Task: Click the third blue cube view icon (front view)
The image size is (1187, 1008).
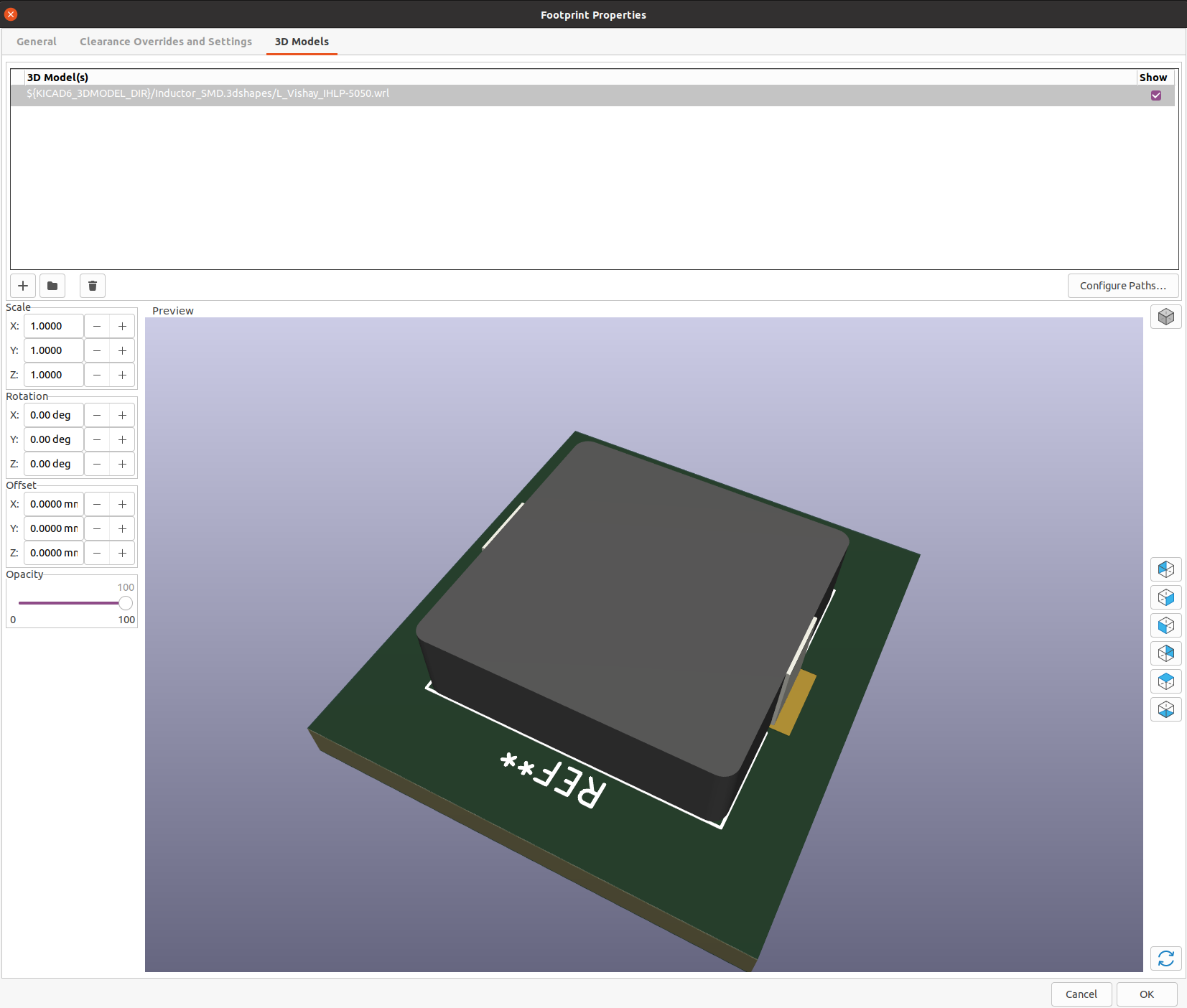Action: point(1165,625)
